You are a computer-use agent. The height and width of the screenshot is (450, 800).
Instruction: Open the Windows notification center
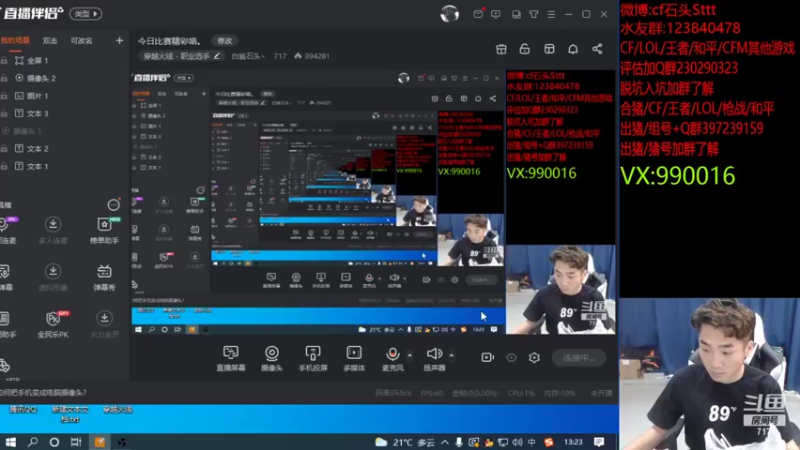coord(599,441)
